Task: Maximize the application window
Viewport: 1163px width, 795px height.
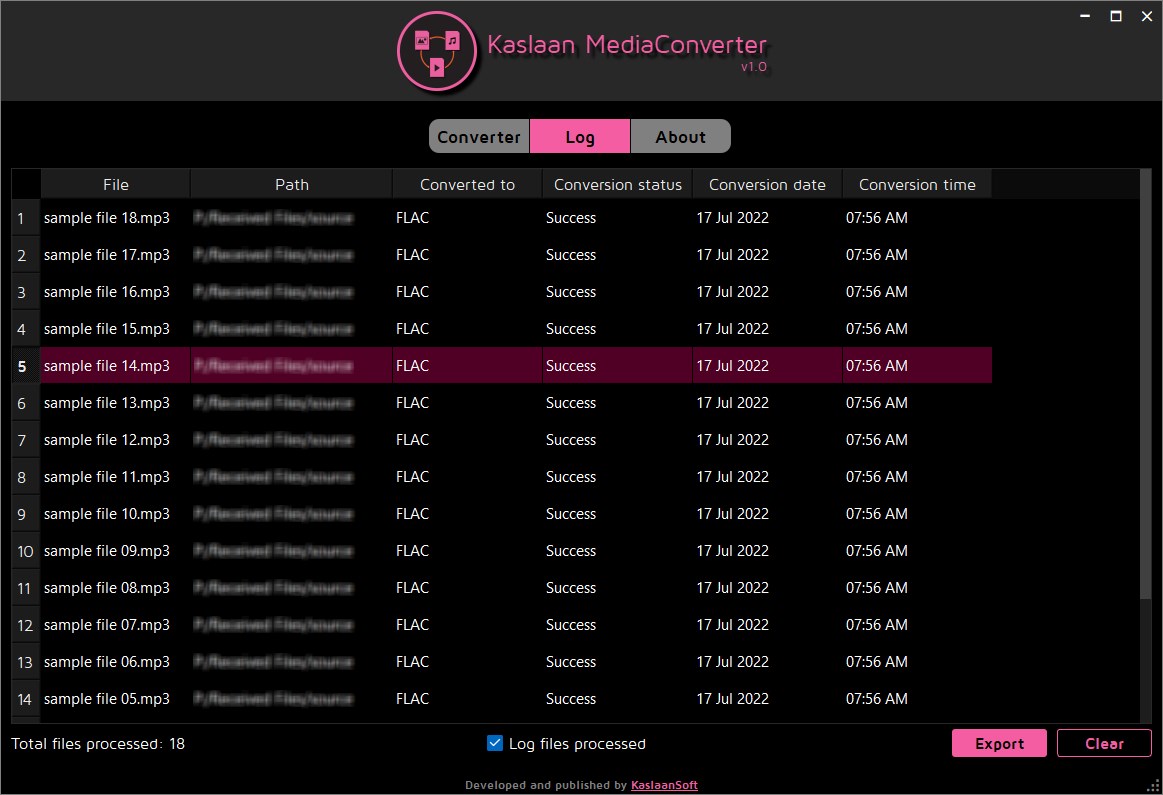Action: coord(1116,16)
